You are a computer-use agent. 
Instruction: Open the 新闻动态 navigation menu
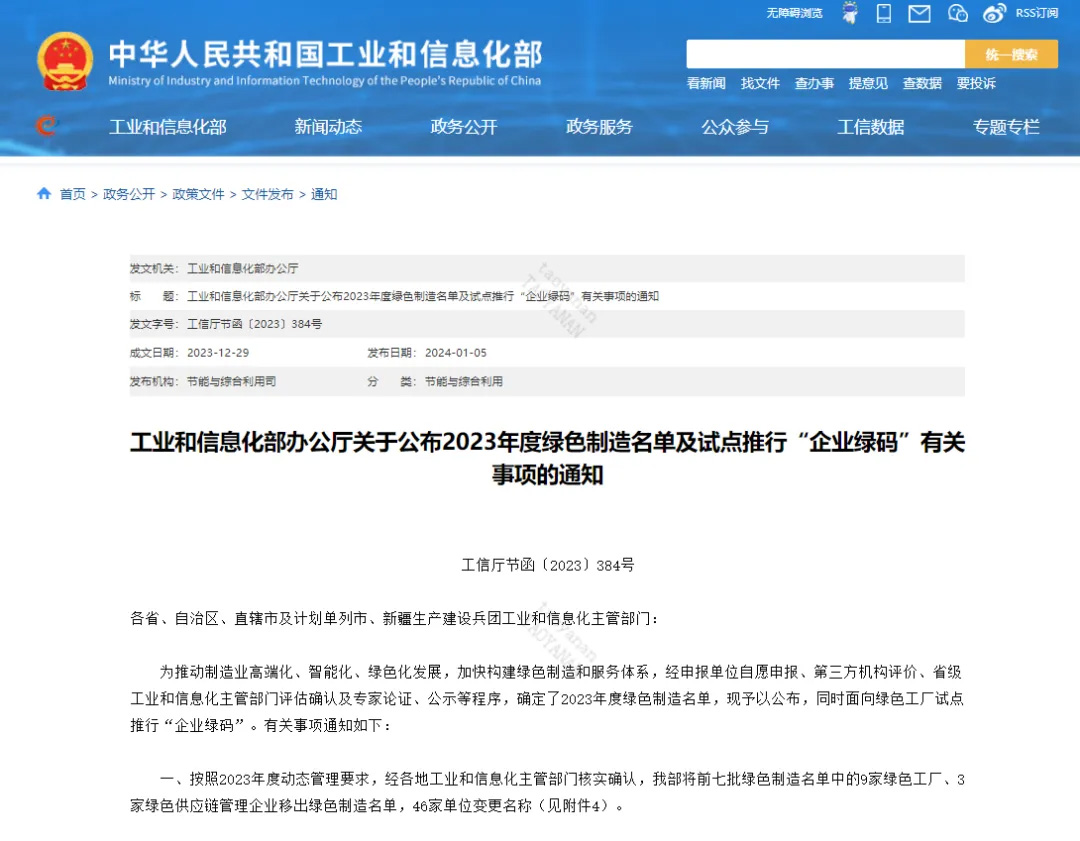coord(328,127)
